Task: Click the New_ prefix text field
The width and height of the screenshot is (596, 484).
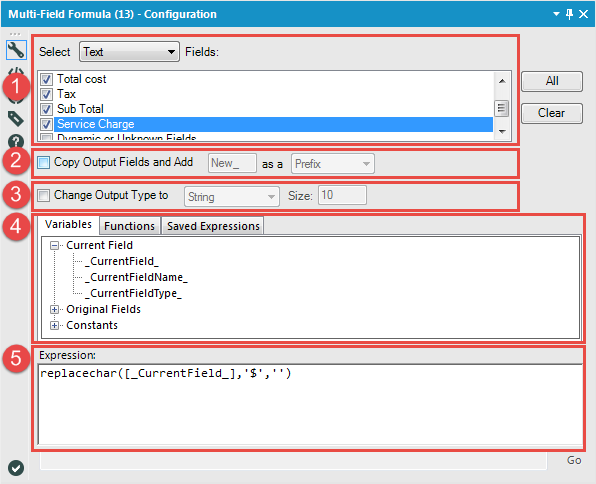Action: coord(232,163)
